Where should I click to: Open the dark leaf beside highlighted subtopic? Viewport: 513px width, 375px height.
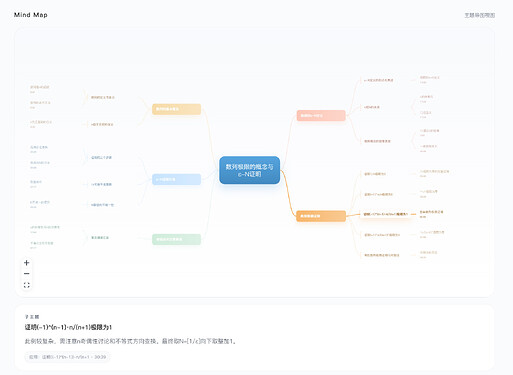(431, 214)
